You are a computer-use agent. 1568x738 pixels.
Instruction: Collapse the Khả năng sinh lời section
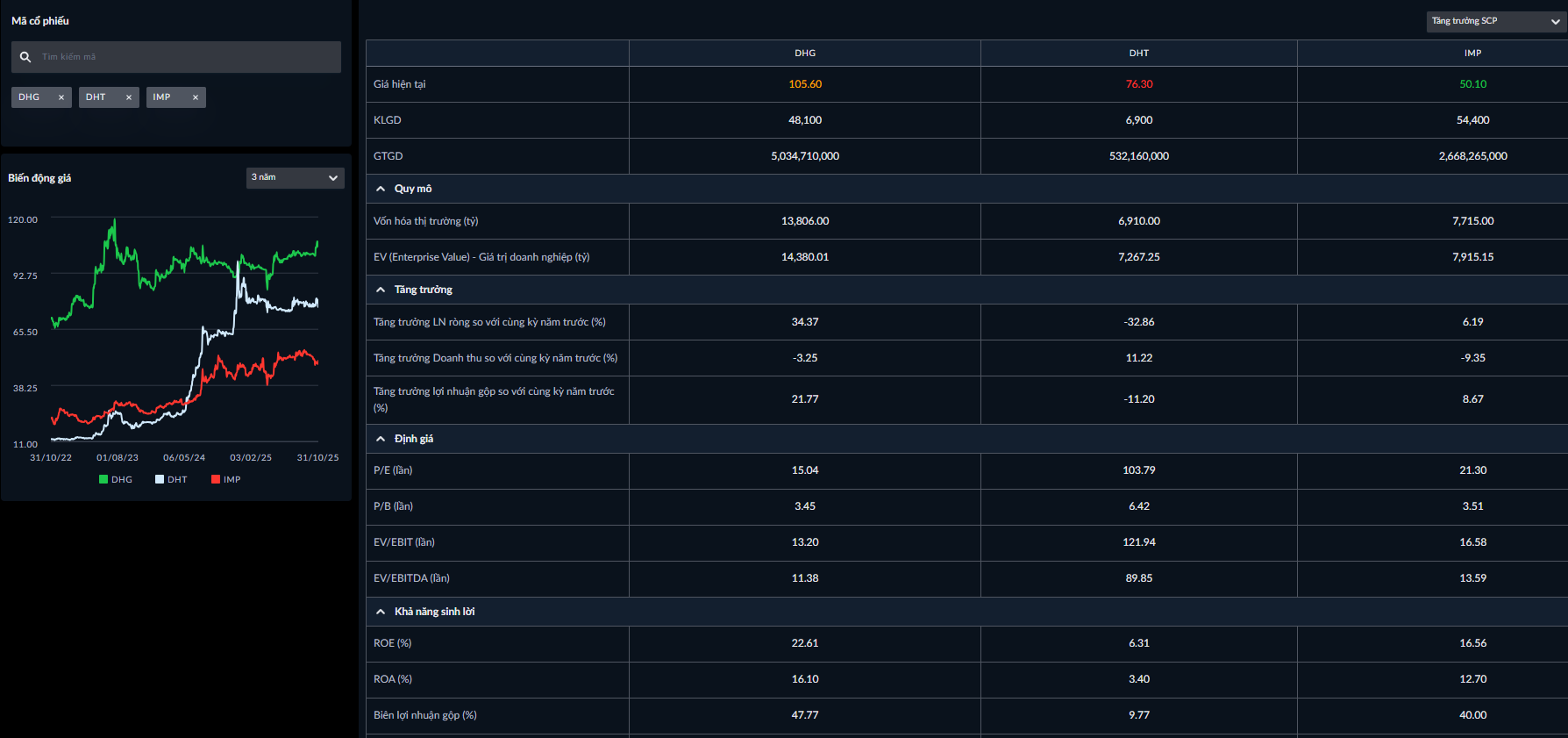pos(381,612)
